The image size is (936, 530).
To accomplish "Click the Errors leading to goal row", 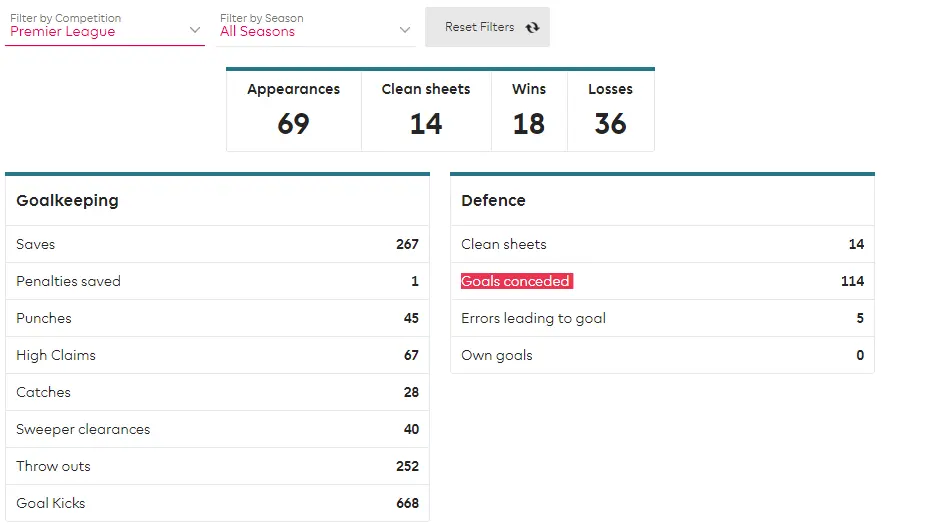I will tap(662, 318).
